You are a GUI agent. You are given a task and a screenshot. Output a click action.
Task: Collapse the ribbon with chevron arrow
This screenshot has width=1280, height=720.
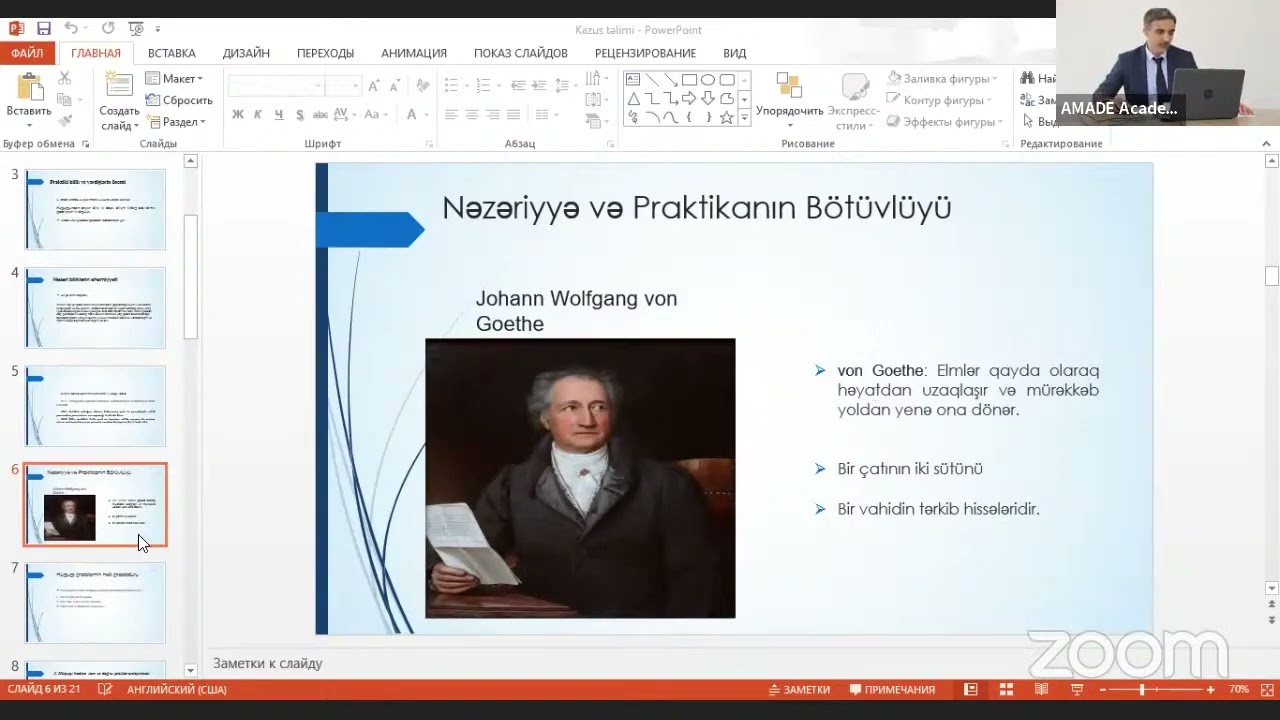click(x=1266, y=144)
